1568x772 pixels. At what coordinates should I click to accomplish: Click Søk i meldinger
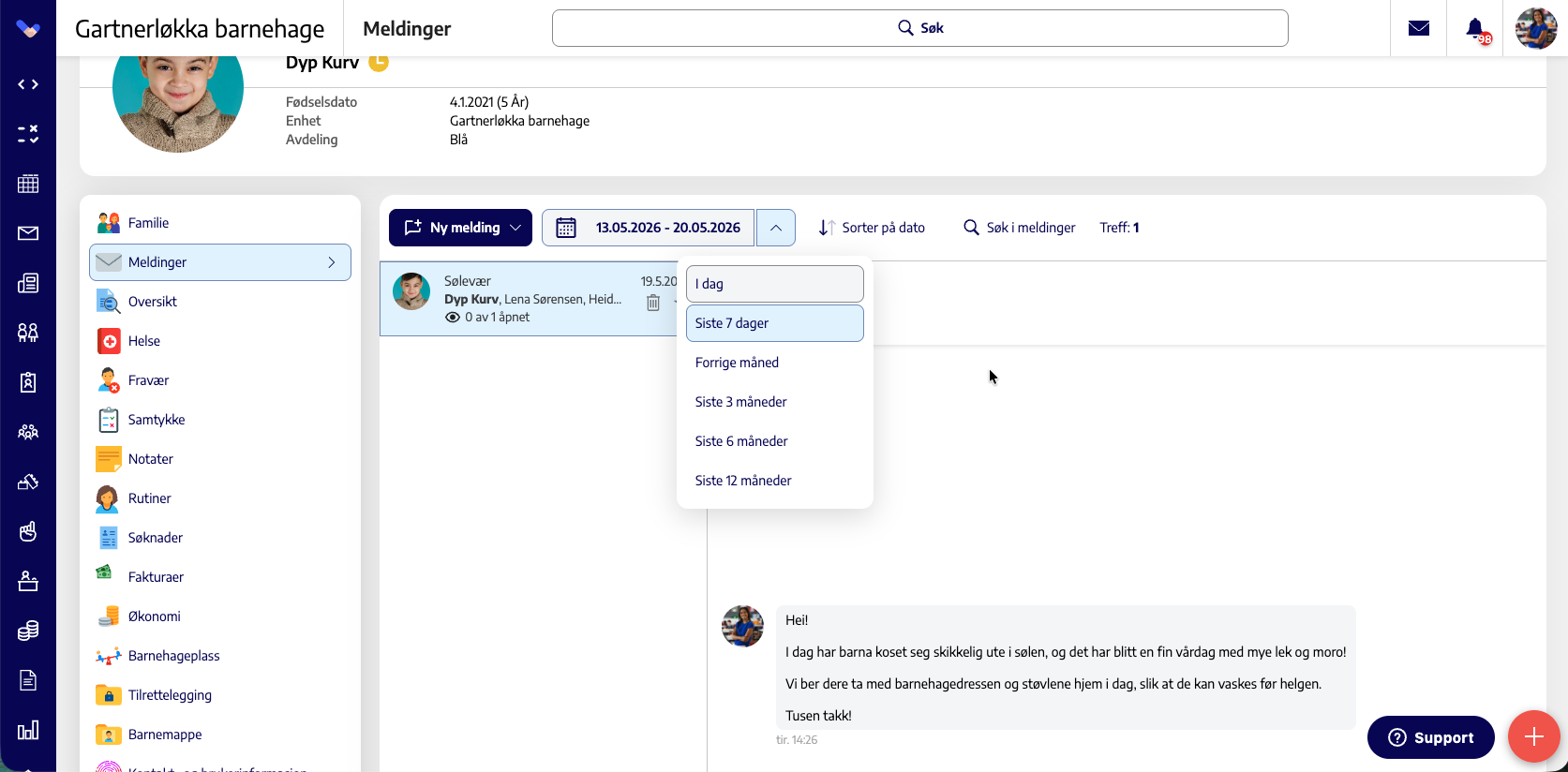pos(1020,228)
